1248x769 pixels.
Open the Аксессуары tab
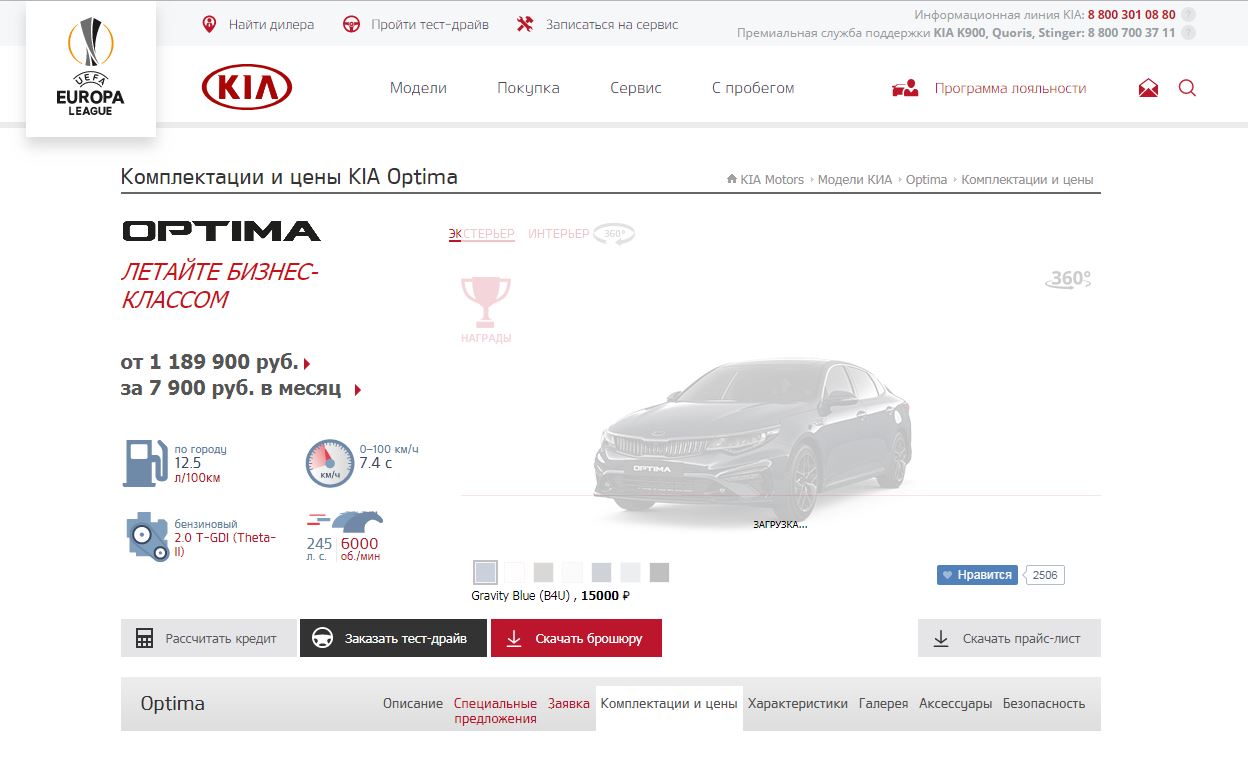956,704
